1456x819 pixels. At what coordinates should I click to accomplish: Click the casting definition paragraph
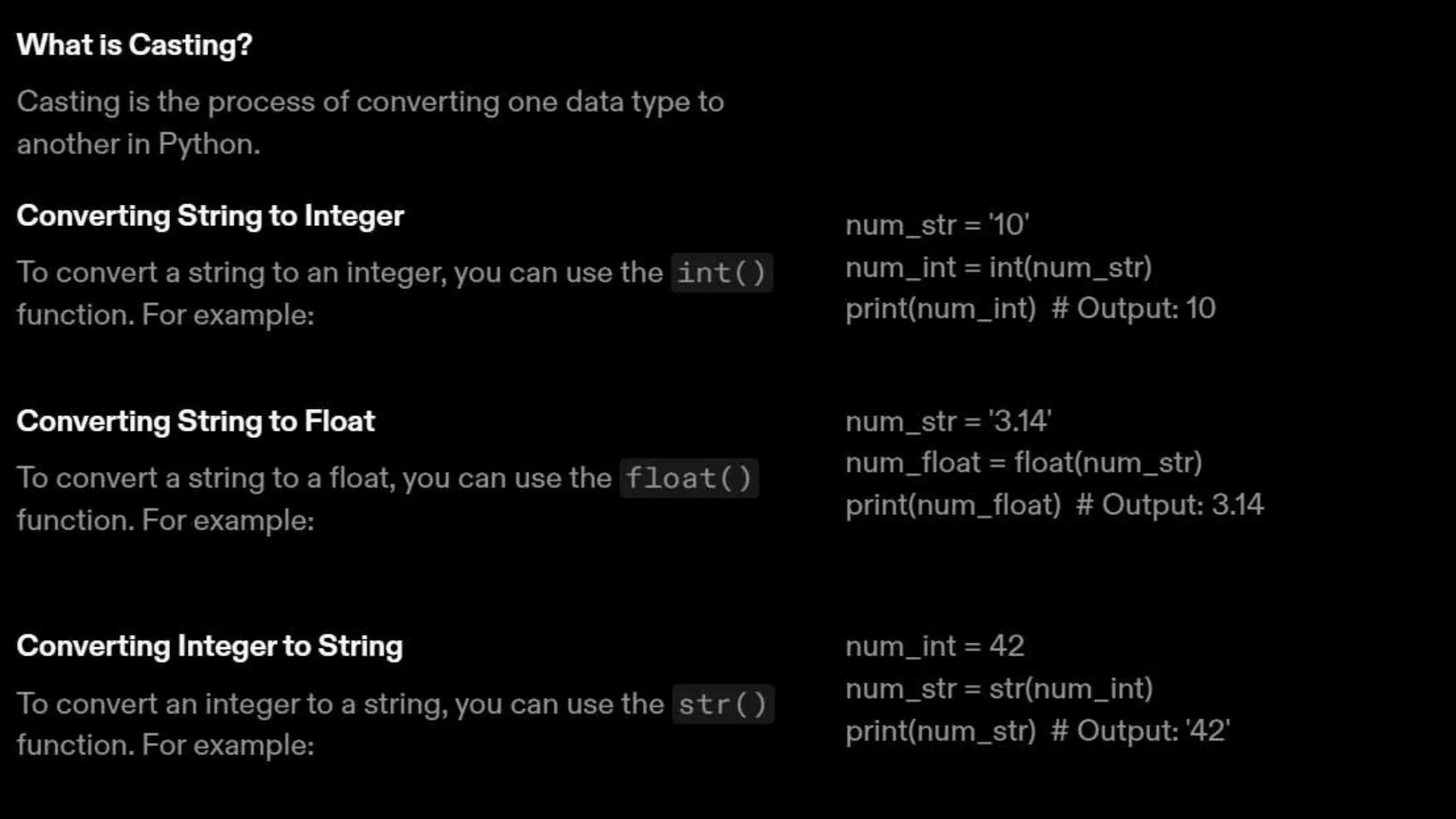(370, 122)
